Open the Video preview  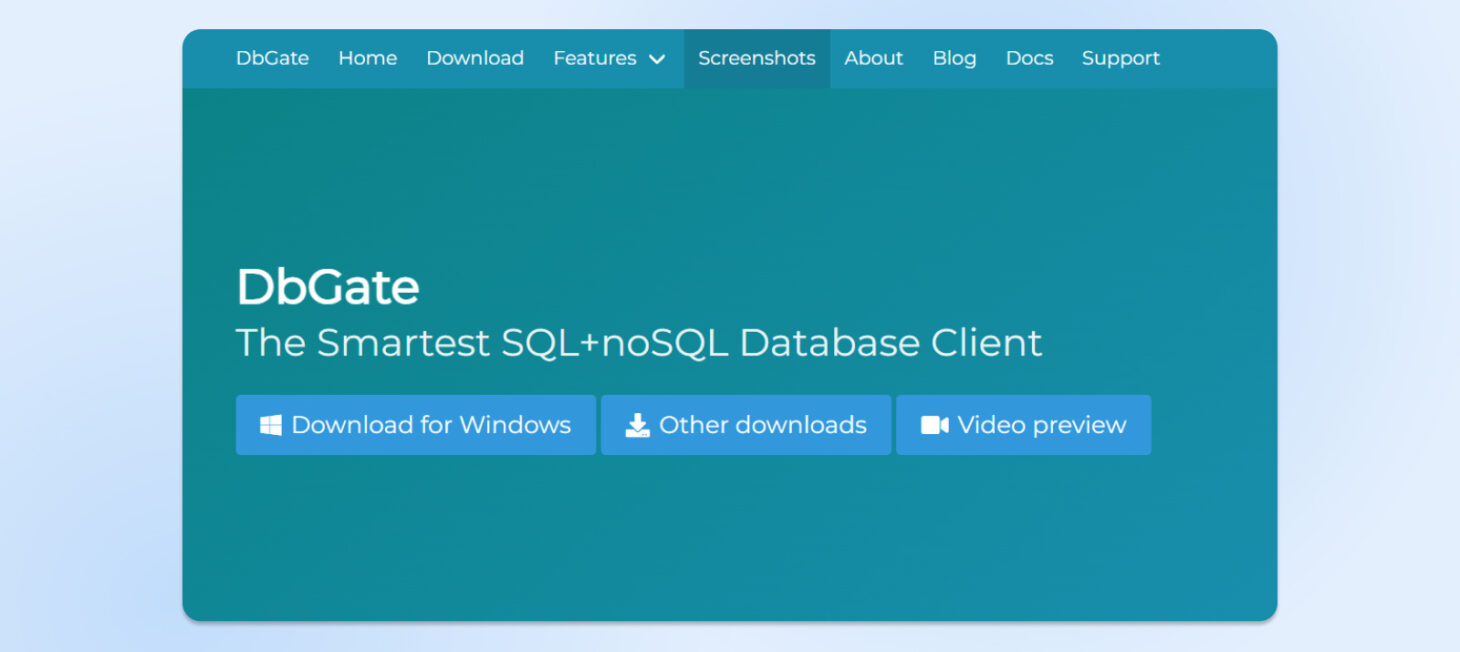(1023, 424)
